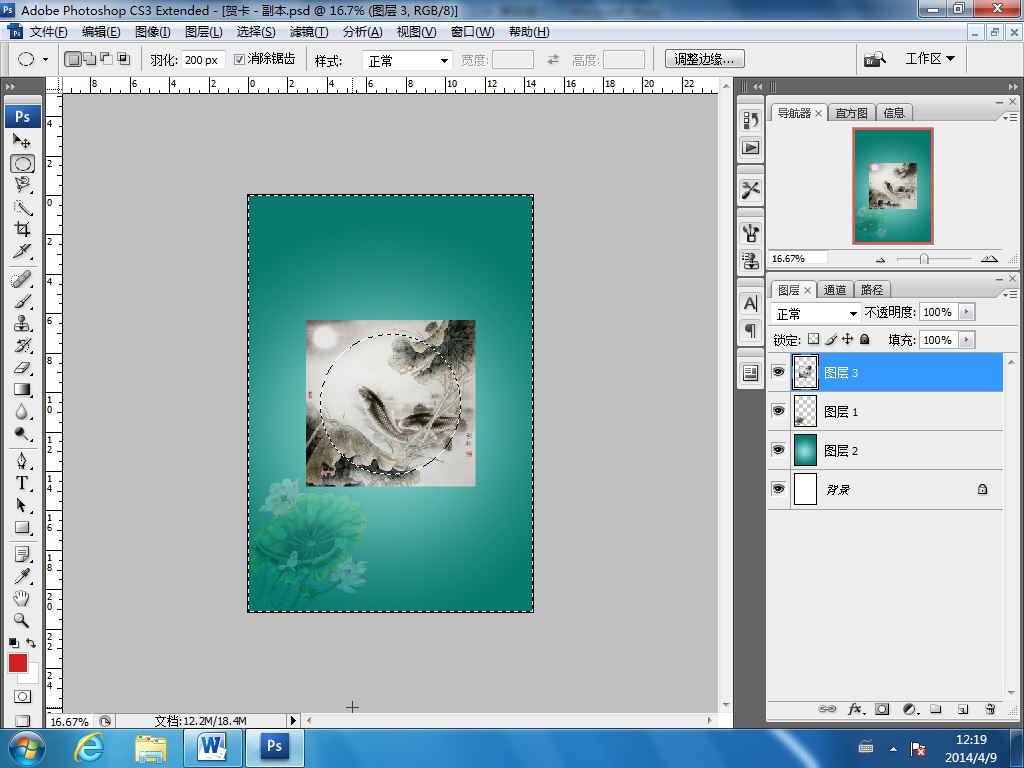Create a new layer group
The width and height of the screenshot is (1024, 768).
point(936,709)
